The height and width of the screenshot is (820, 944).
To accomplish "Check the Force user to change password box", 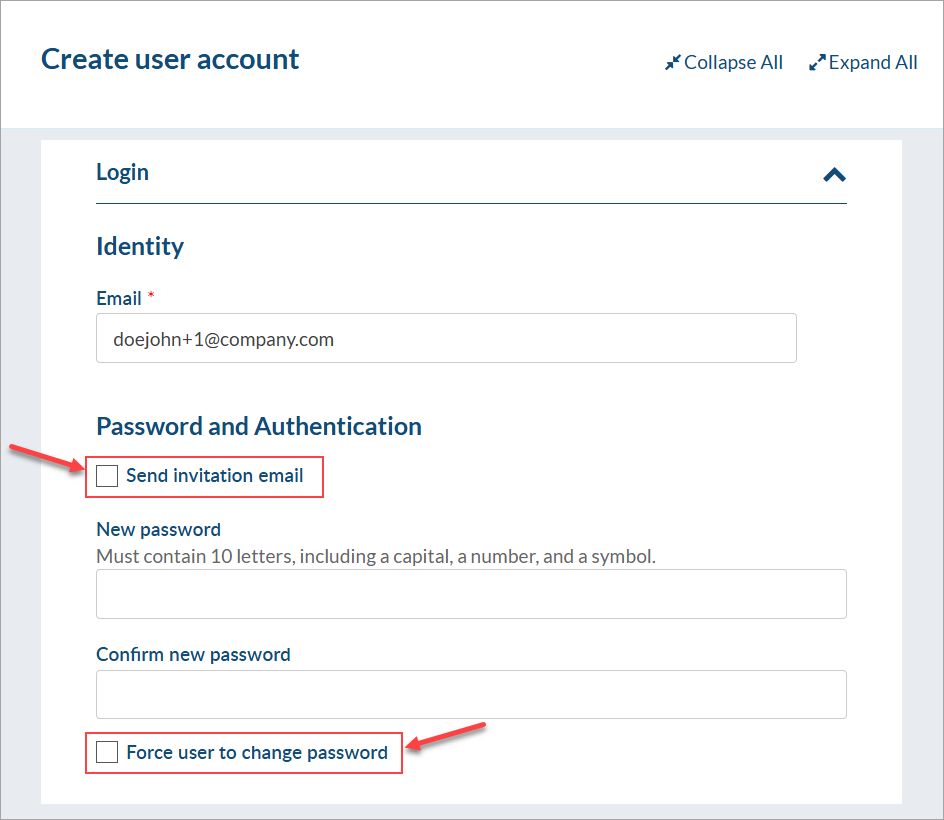I will (x=107, y=752).
